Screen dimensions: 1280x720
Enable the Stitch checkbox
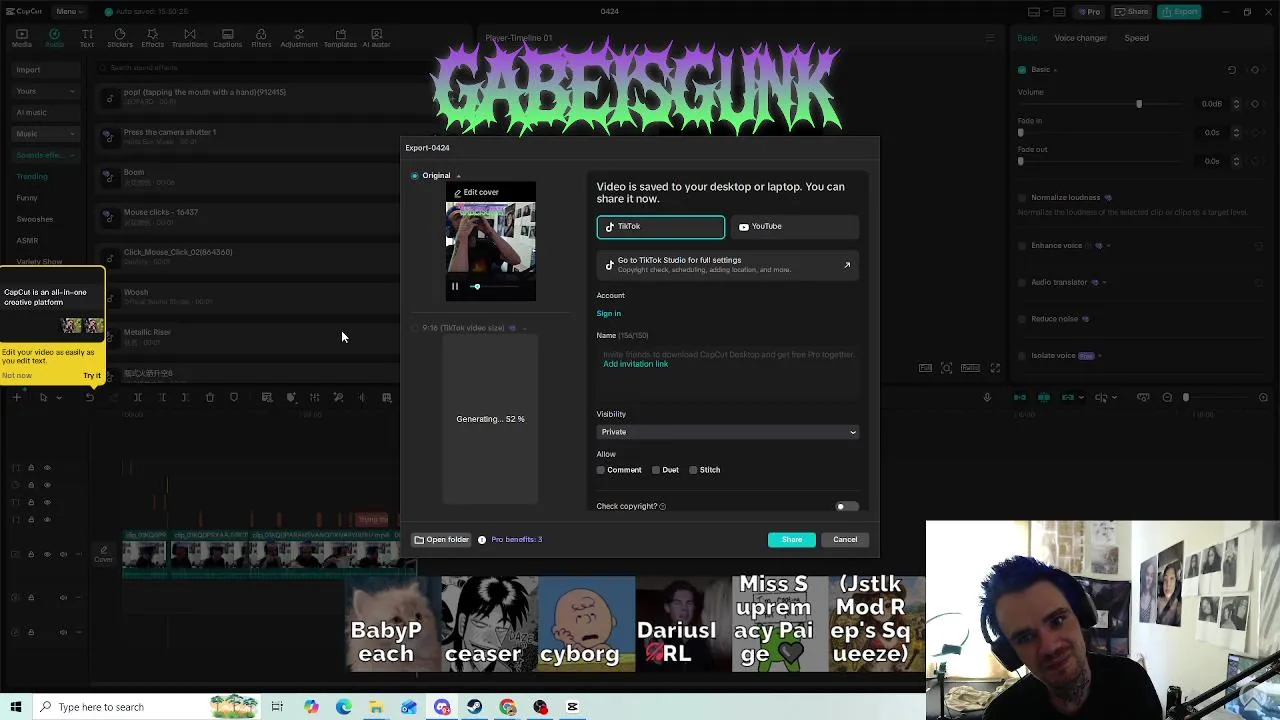click(693, 470)
